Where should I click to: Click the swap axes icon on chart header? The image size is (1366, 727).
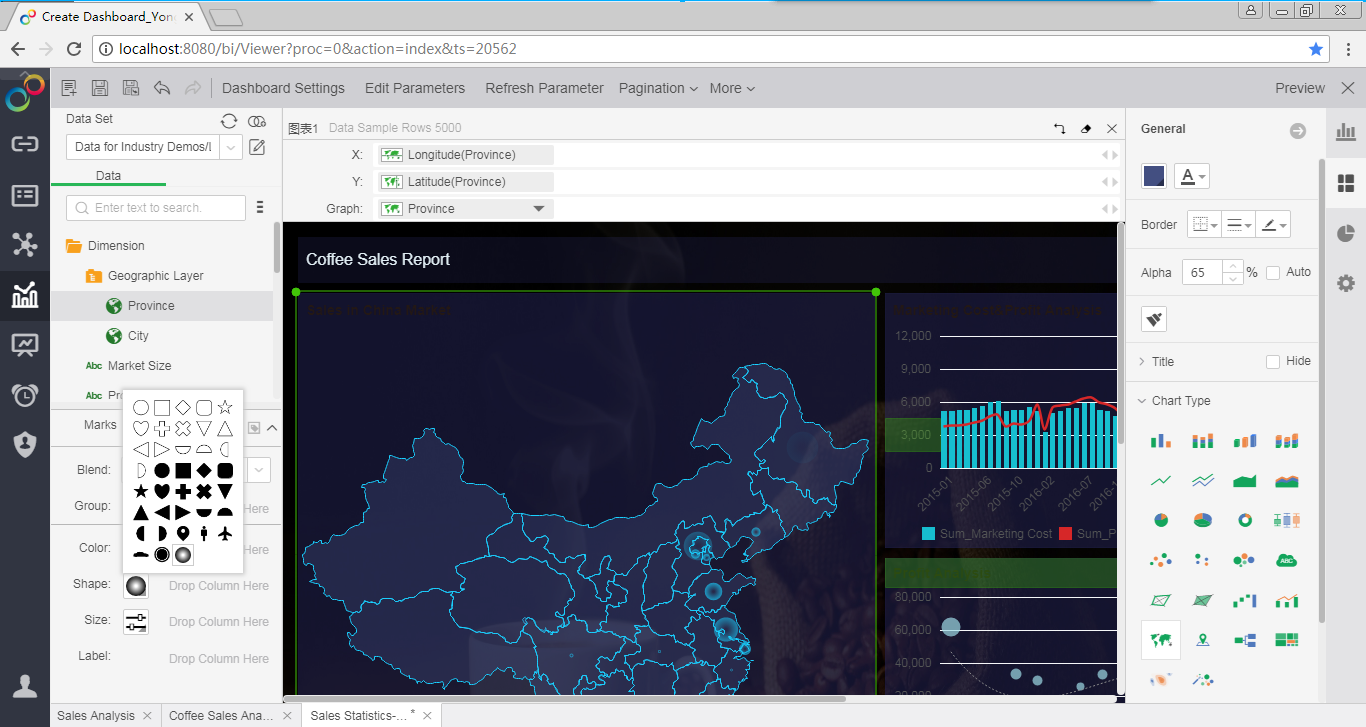(x=1060, y=128)
